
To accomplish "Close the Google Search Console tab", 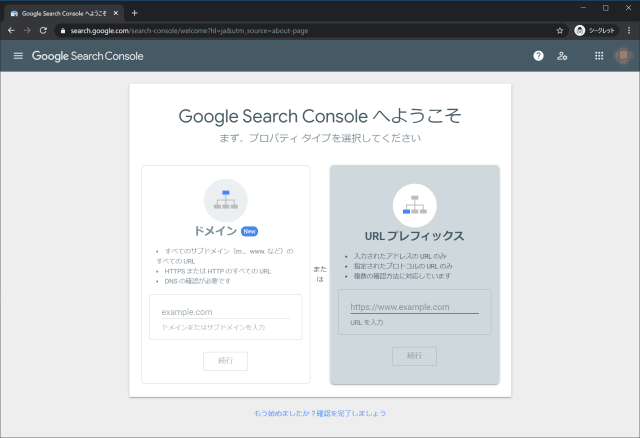I will pos(116,13).
